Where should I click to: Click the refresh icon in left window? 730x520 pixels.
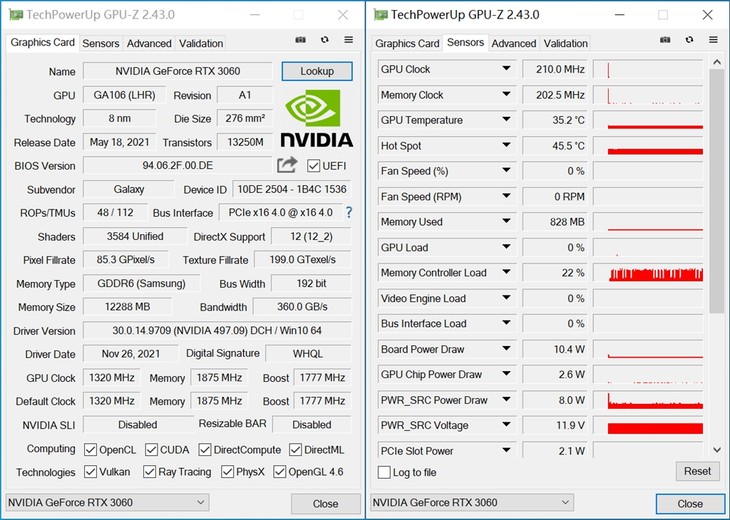[324, 40]
